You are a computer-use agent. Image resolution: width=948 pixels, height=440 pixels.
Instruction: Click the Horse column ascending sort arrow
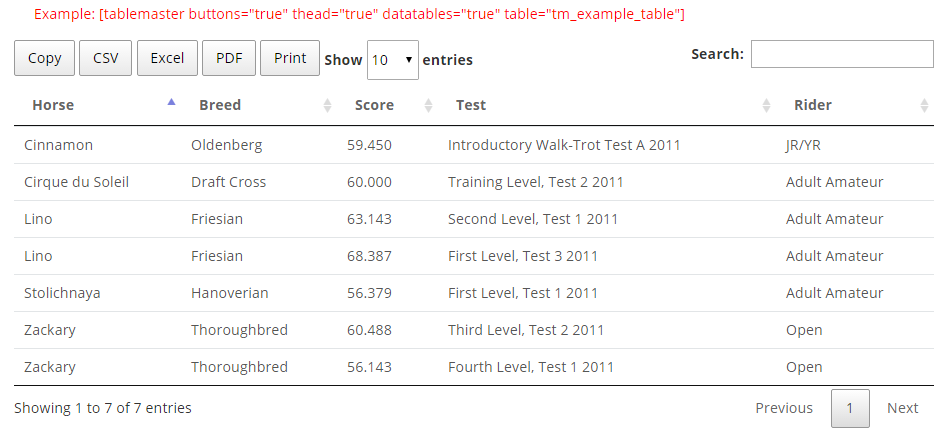171,102
